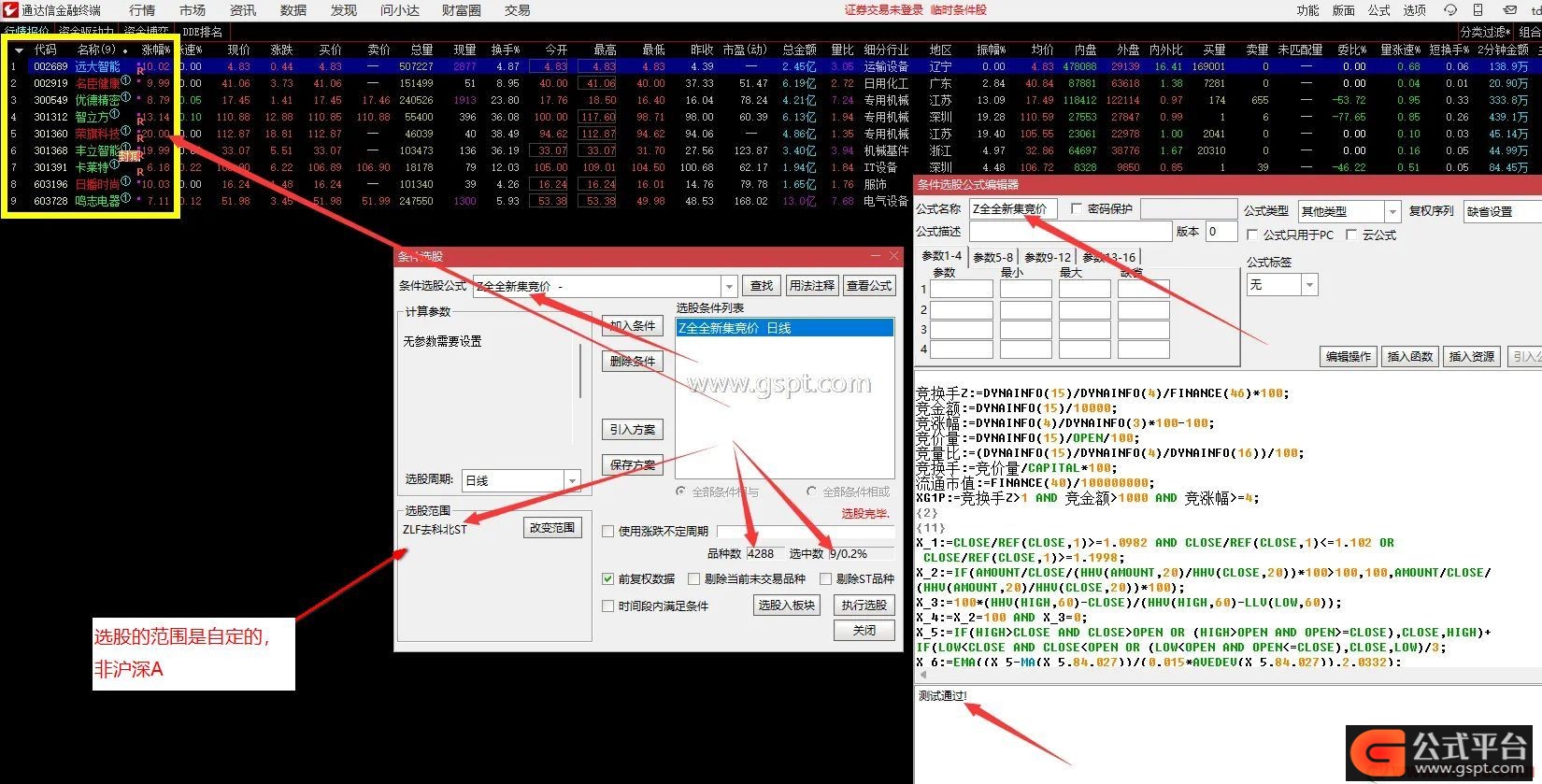Click the 插入函数 button
This screenshot has height=784, width=1542.
pyautogui.click(x=1409, y=357)
